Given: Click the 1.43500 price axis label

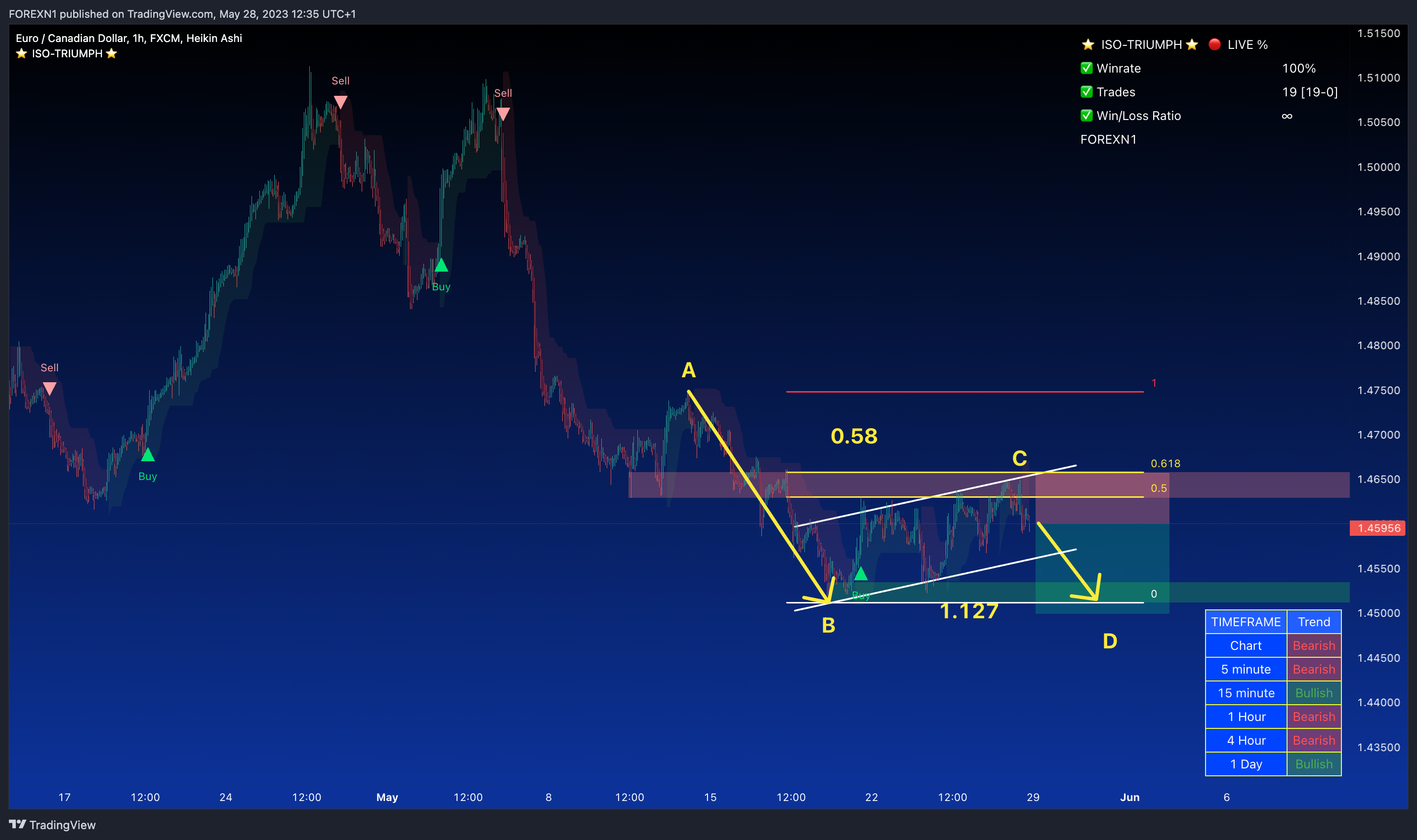Looking at the screenshot, I should pyautogui.click(x=1378, y=747).
